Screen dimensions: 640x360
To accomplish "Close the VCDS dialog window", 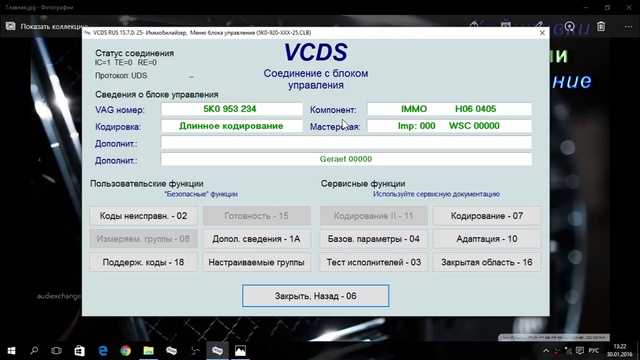I will tap(542, 33).
